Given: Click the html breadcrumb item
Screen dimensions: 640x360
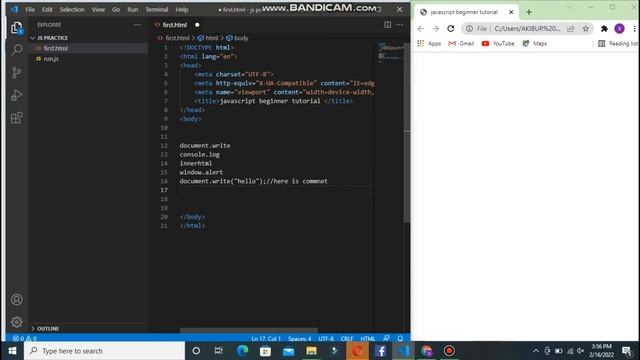Looking at the screenshot, I should click(x=208, y=38).
